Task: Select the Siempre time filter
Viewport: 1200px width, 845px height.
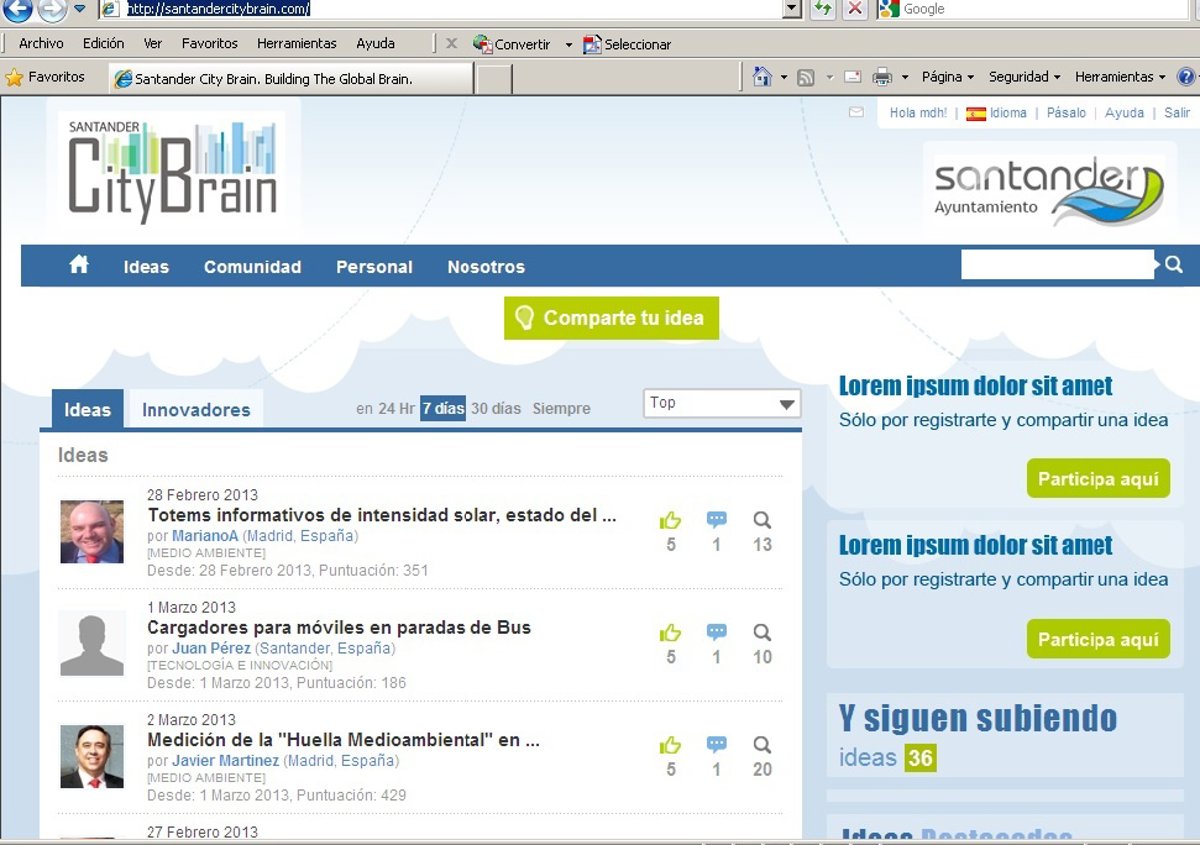Action: 561,409
